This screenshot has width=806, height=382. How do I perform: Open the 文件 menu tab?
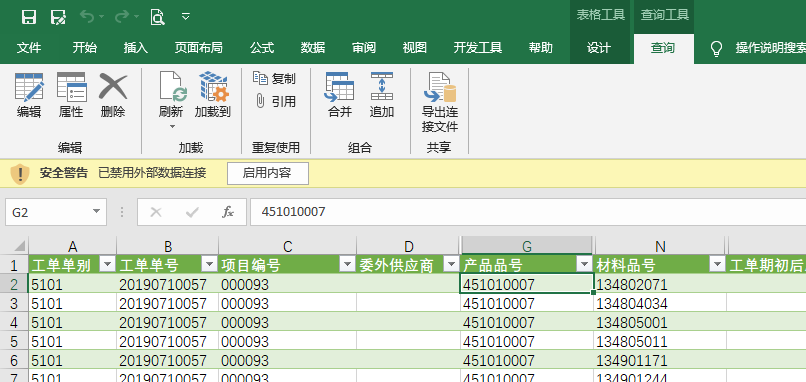coord(29,48)
